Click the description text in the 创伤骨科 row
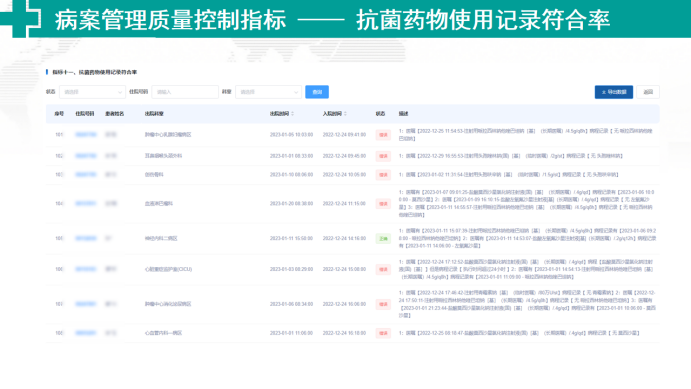 (x=509, y=175)
